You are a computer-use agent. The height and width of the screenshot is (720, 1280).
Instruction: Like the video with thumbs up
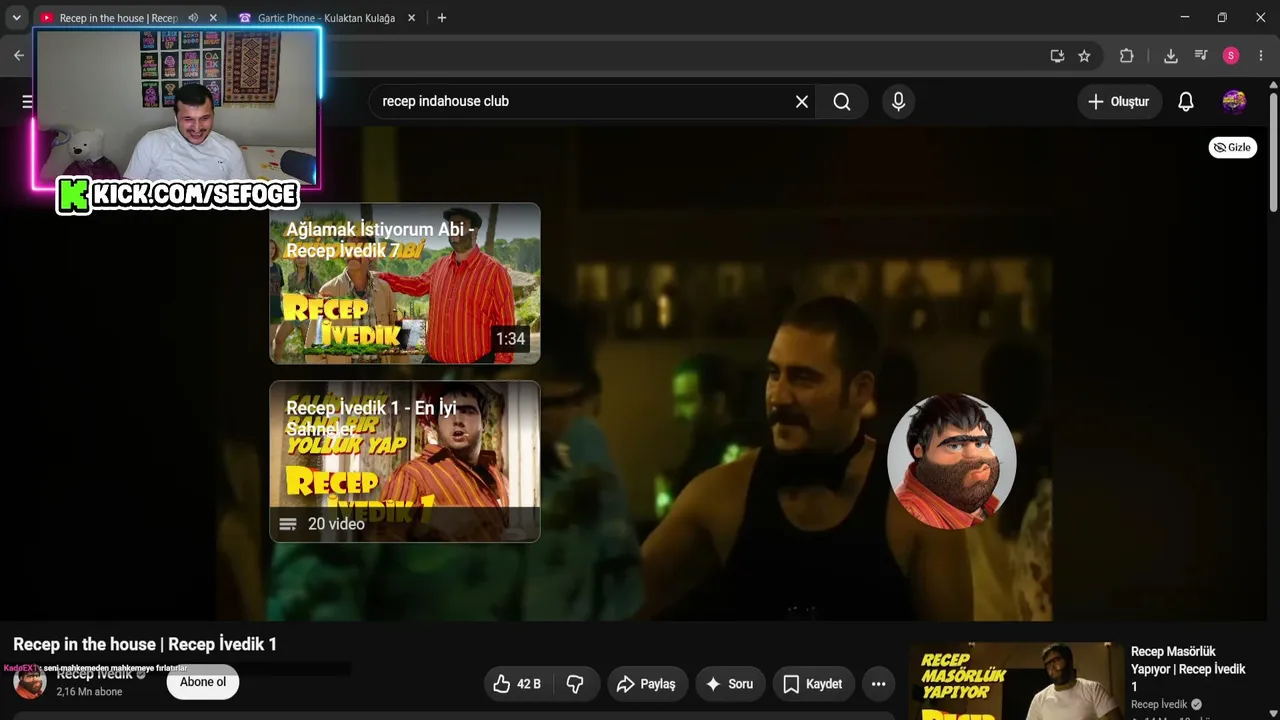(x=516, y=684)
